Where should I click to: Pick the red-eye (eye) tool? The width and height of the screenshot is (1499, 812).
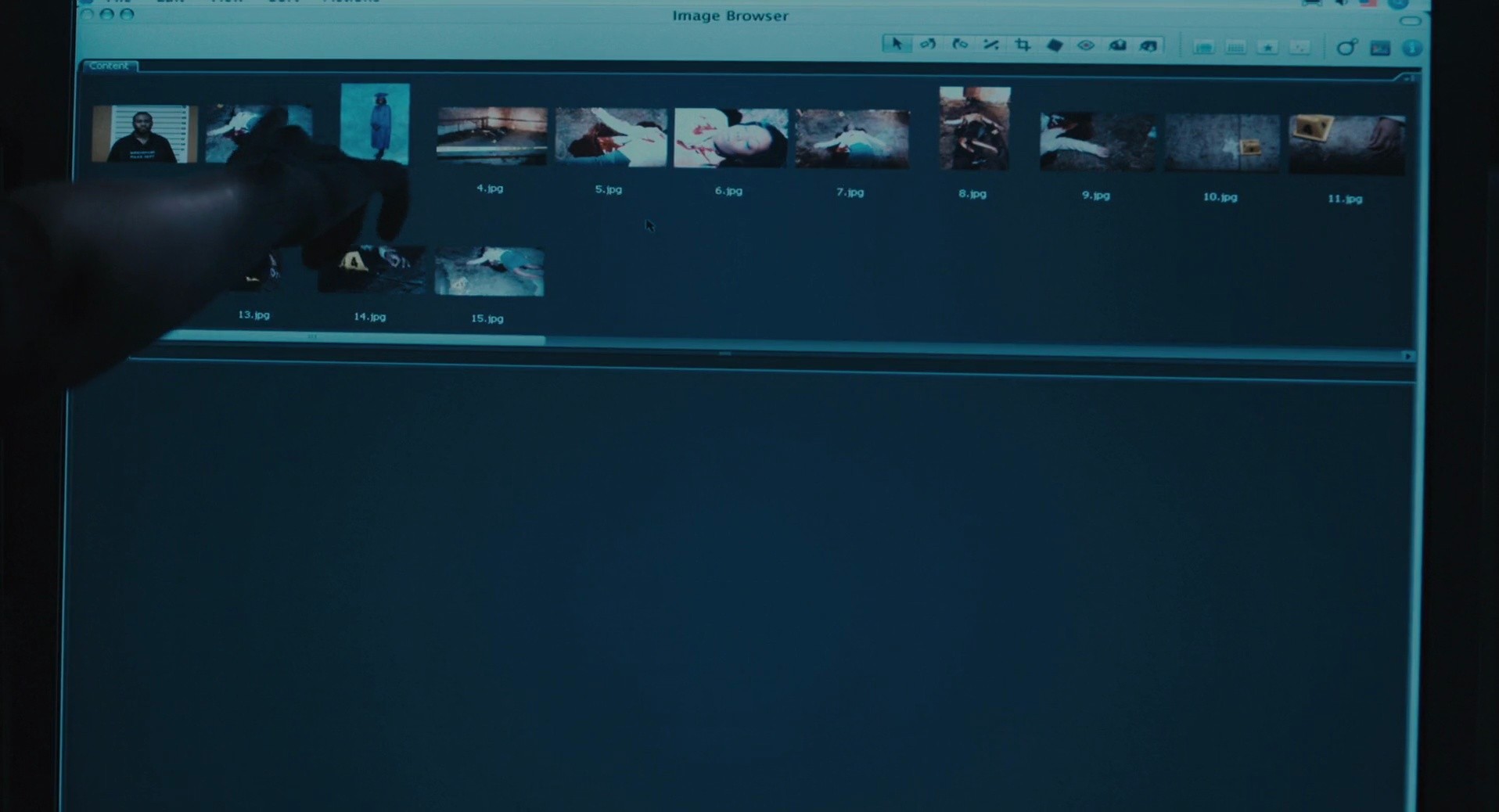point(1086,45)
